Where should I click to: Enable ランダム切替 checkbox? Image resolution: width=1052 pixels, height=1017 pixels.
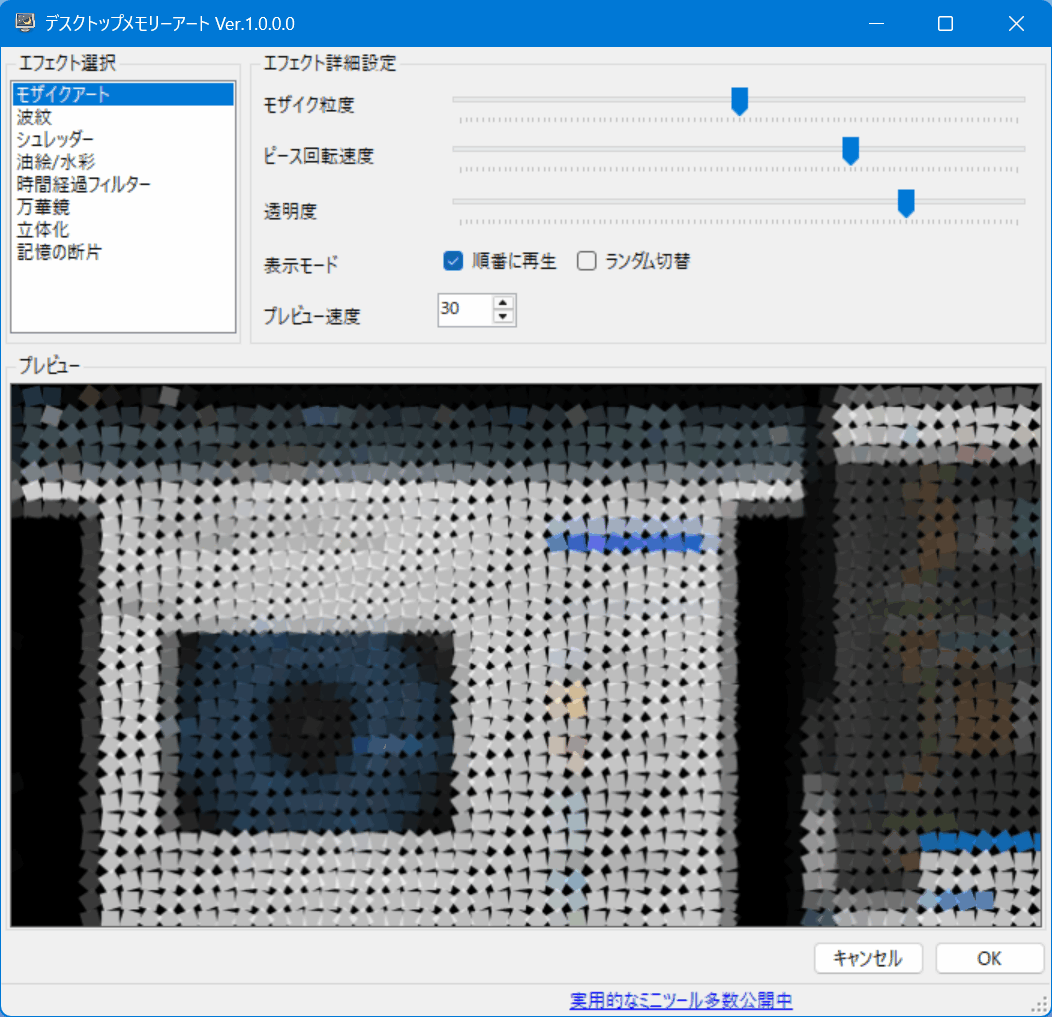[x=587, y=261]
